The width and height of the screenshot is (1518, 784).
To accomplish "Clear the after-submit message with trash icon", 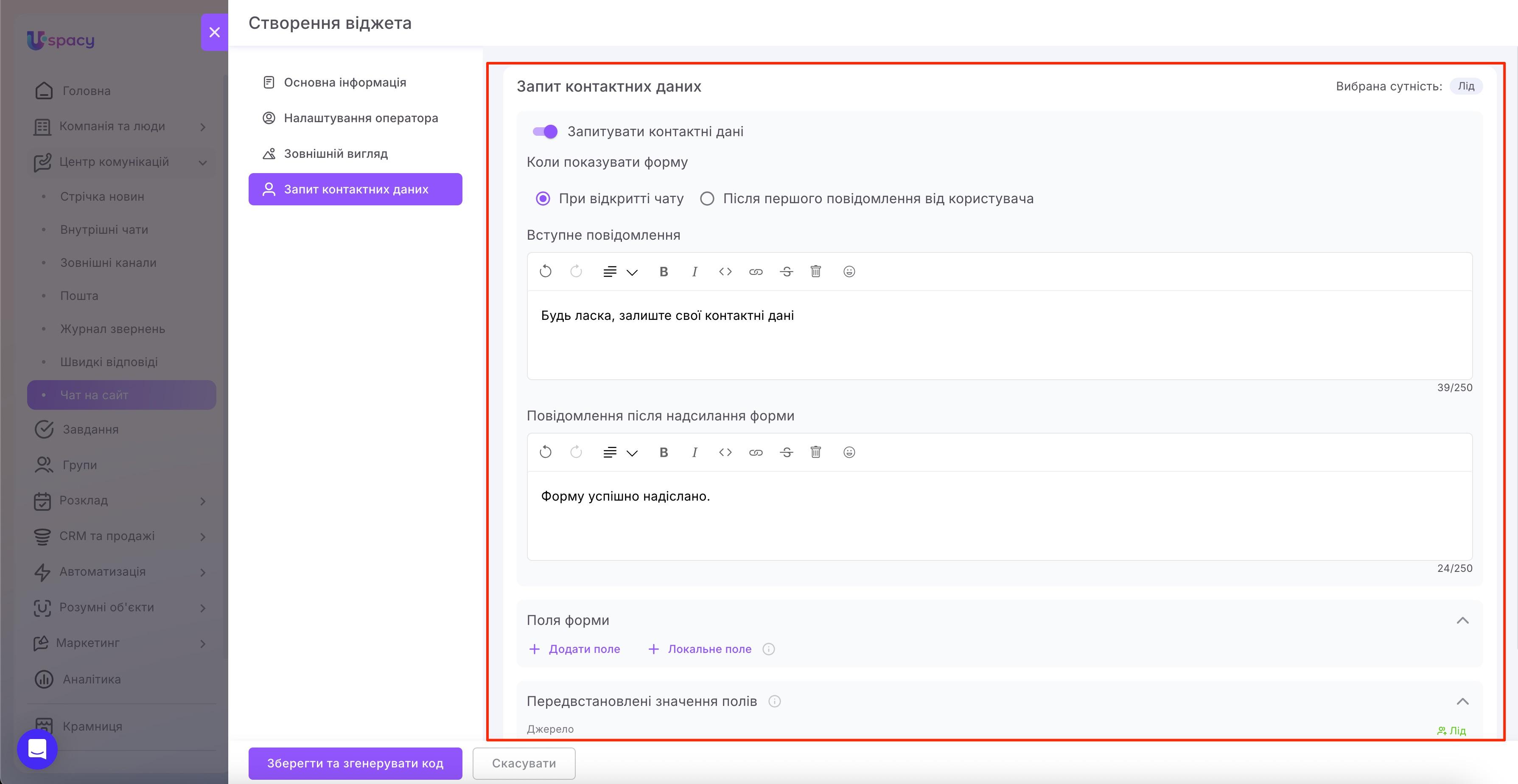I will (816, 452).
